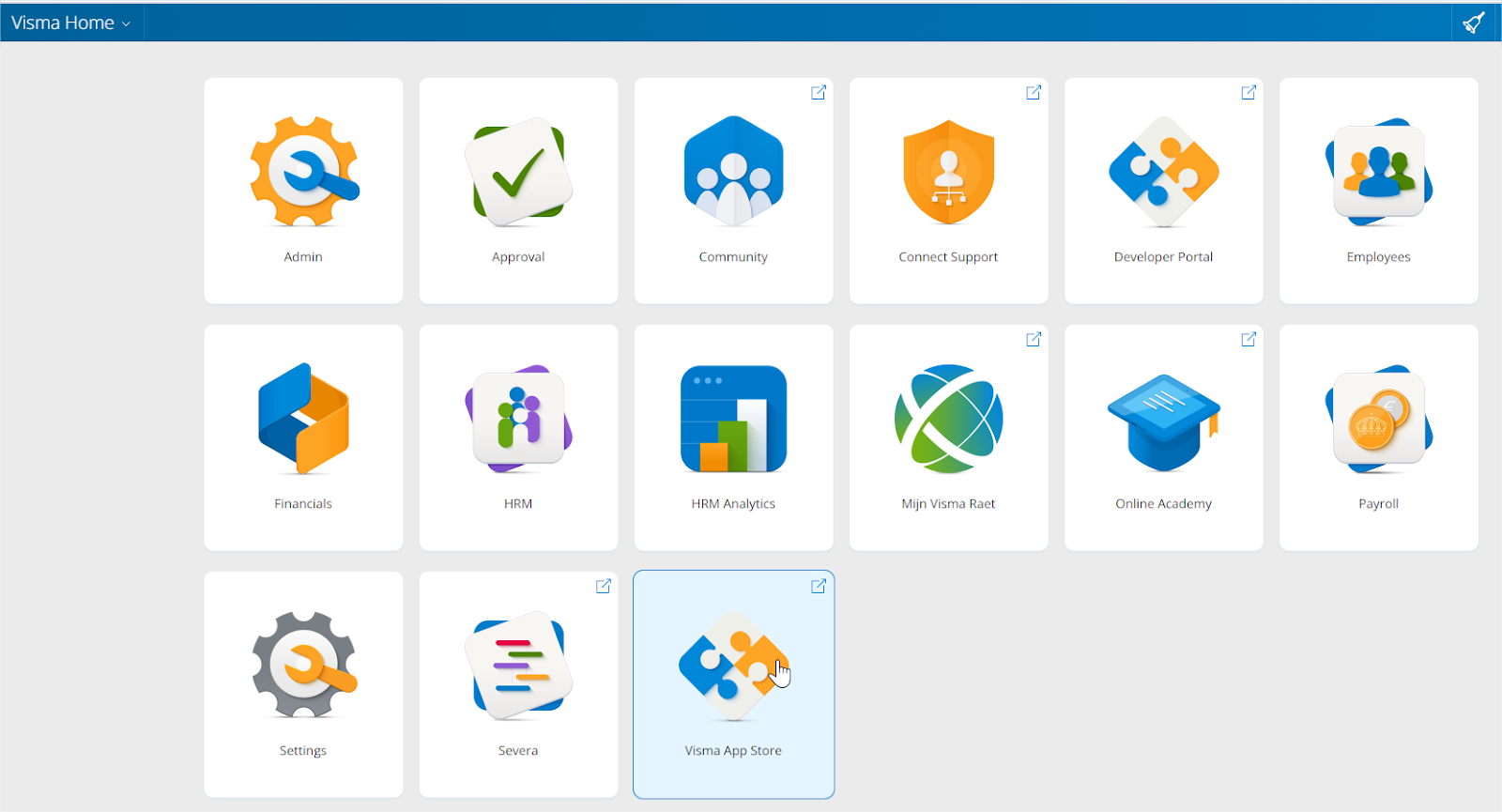The image size is (1502, 812).
Task: Click the rocket icon in the top bar
Action: click(1475, 23)
